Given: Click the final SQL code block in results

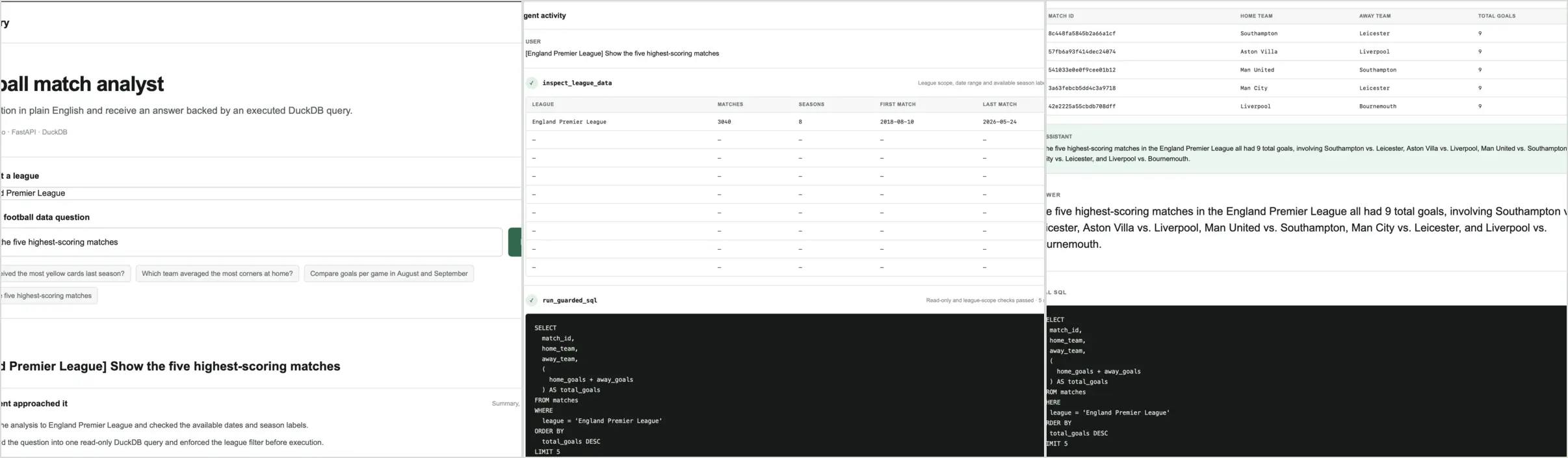Looking at the screenshot, I should coord(1307,381).
